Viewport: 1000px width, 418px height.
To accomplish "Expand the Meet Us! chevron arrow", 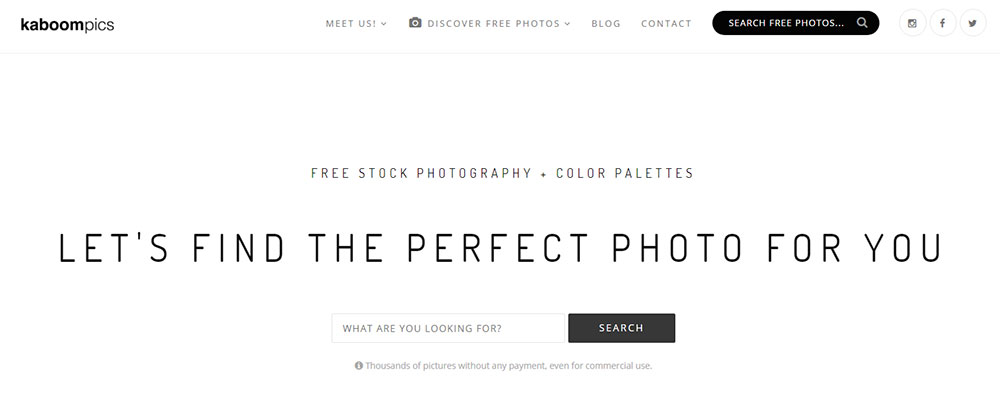I will click(x=384, y=24).
